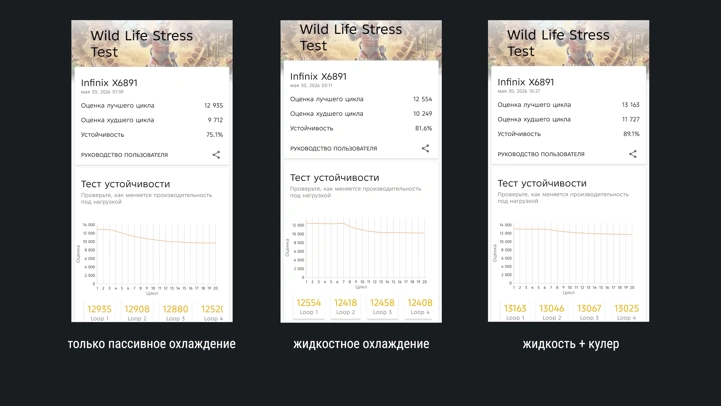
Task: Tap share icon in passive cooling result
Action: tap(216, 155)
